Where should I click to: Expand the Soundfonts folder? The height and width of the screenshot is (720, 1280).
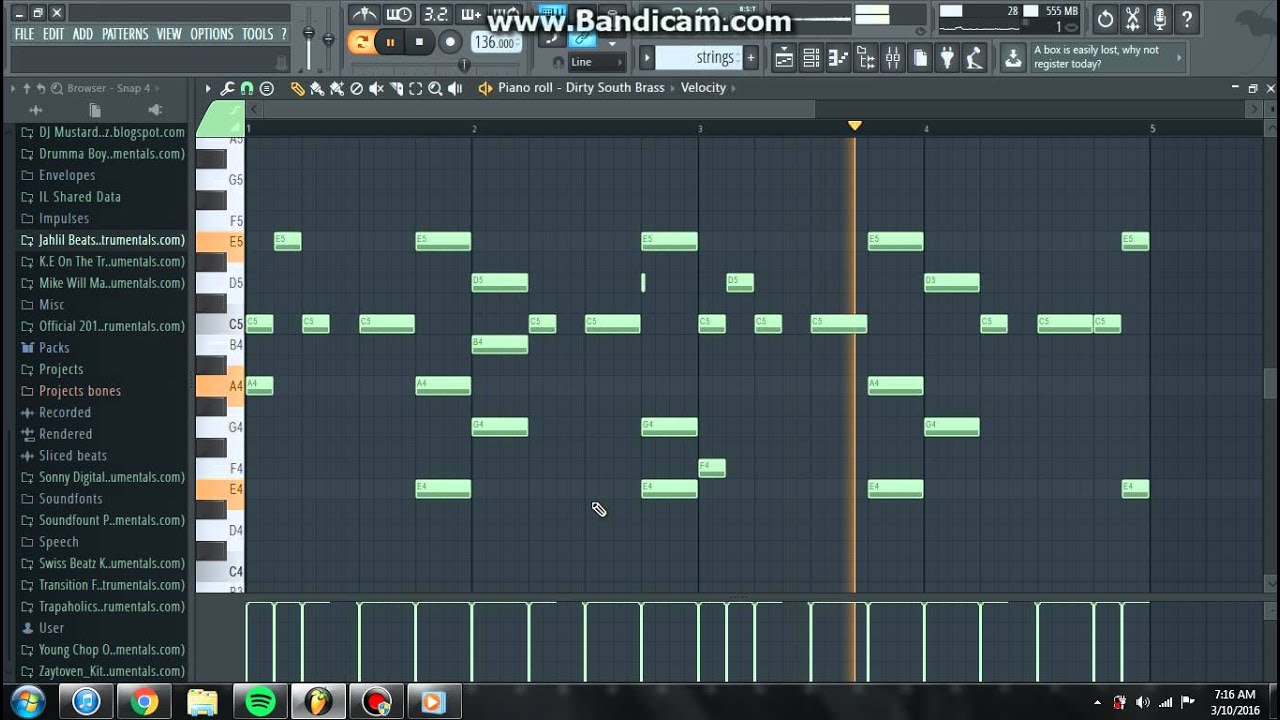70,499
